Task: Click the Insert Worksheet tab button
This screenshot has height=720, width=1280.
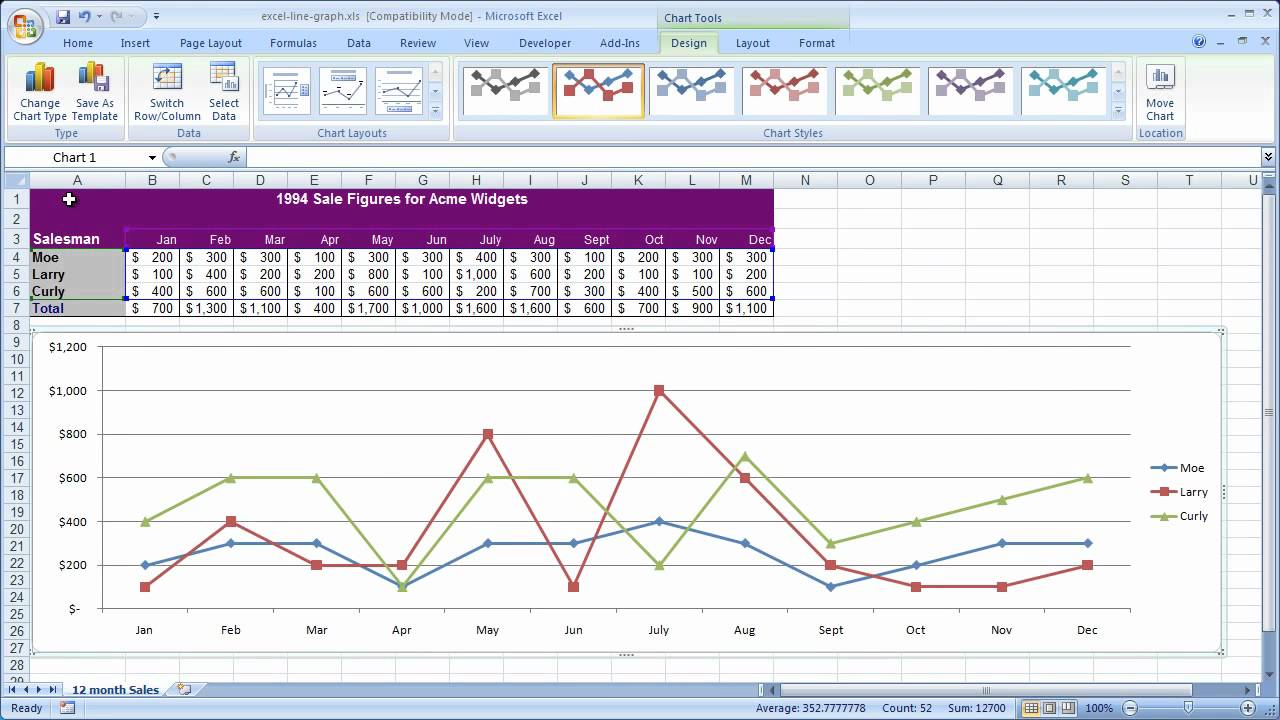Action: tap(181, 689)
